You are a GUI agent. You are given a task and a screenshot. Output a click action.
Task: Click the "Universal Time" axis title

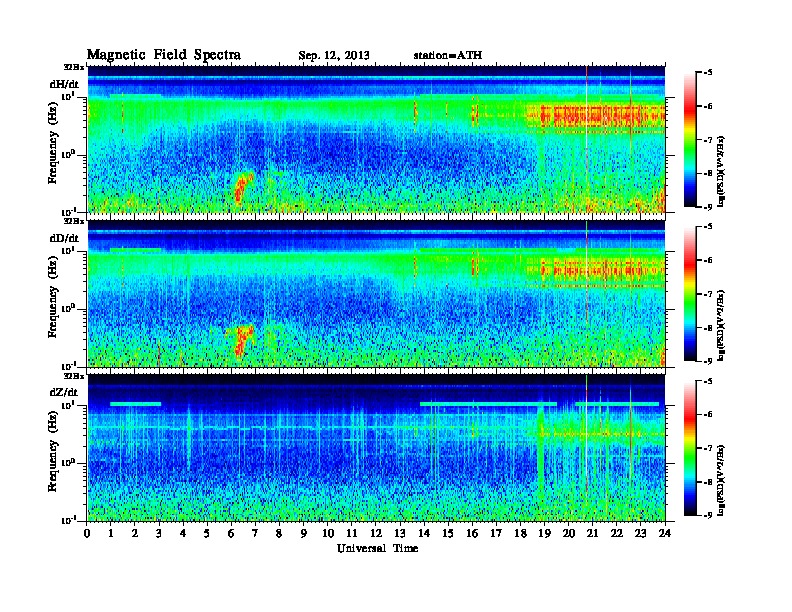[377, 548]
